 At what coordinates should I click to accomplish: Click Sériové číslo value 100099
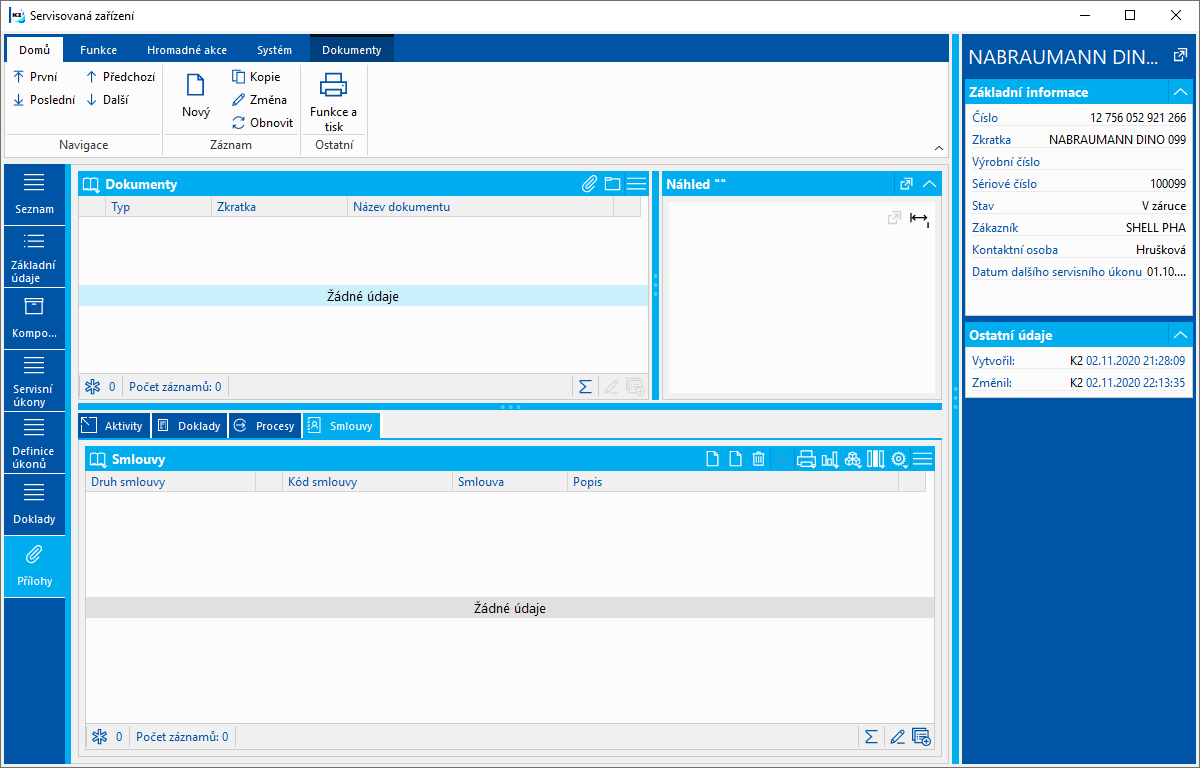1167,183
